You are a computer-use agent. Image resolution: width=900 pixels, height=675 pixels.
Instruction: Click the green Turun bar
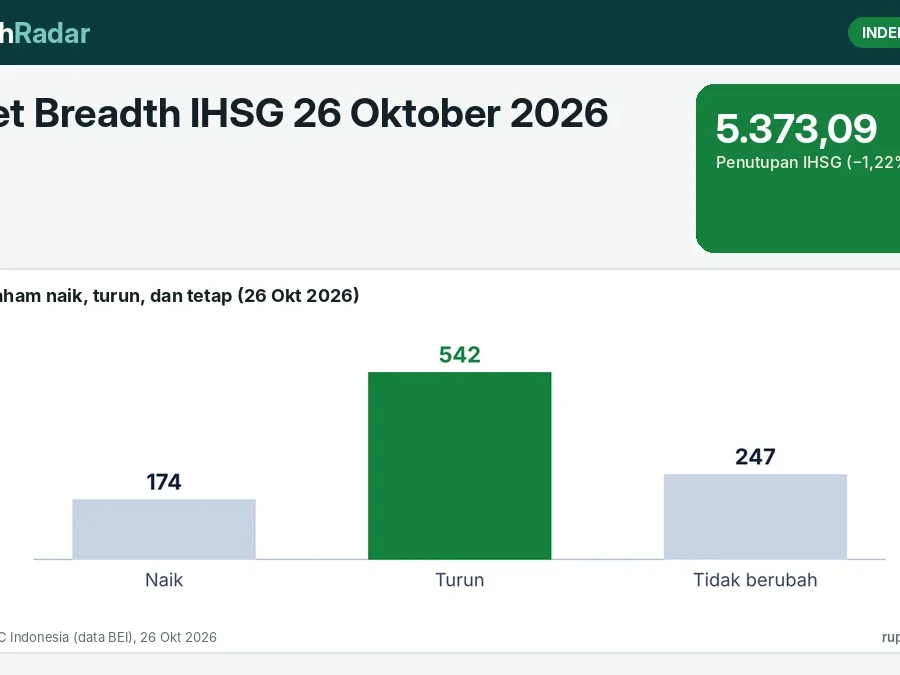(x=459, y=465)
